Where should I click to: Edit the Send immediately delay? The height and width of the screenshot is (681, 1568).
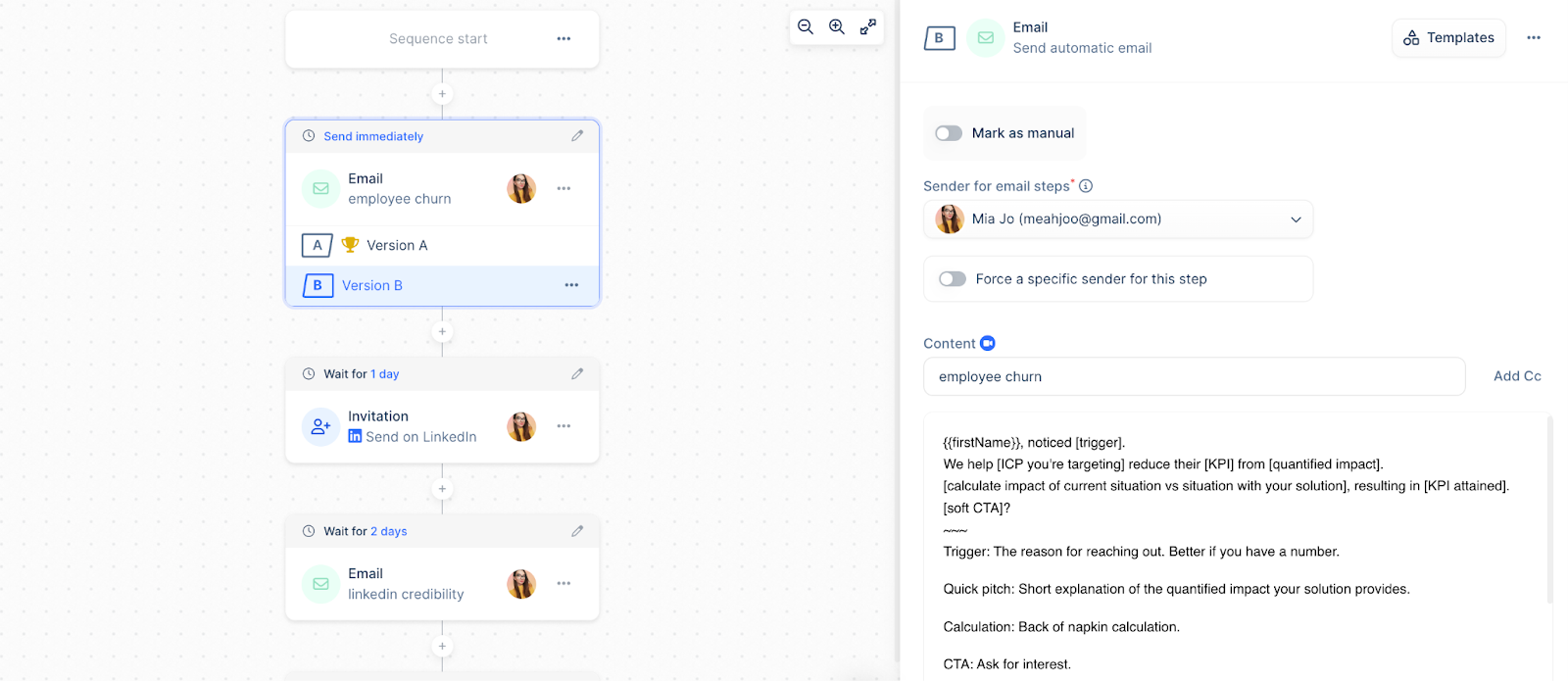pyautogui.click(x=577, y=136)
